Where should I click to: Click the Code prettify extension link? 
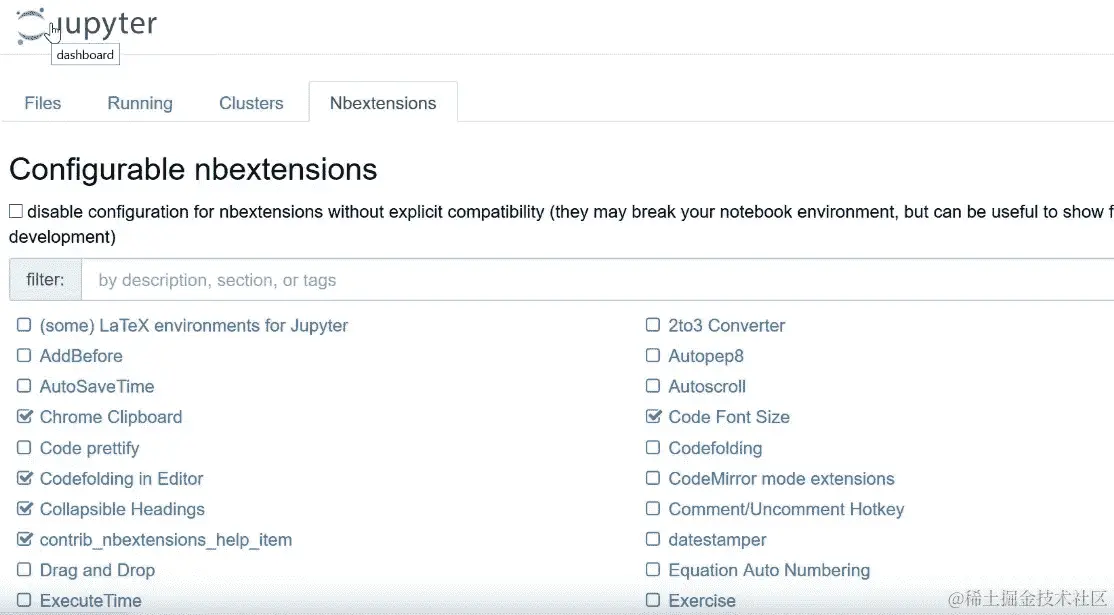click(89, 448)
